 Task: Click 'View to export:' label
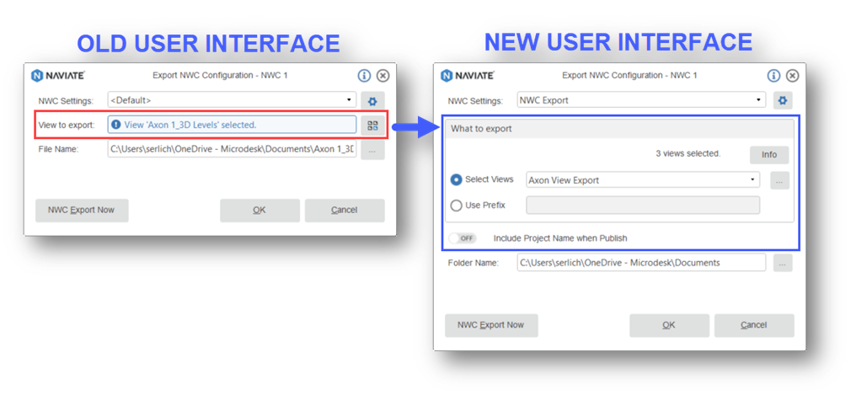tap(67, 125)
